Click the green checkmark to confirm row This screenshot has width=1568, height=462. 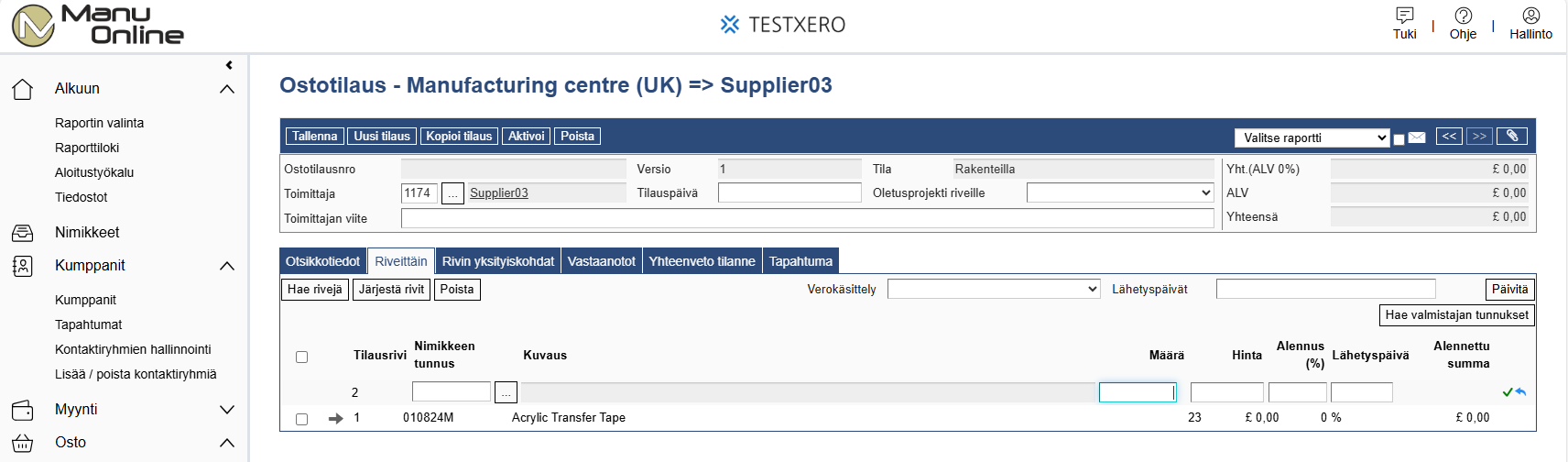(x=1508, y=392)
